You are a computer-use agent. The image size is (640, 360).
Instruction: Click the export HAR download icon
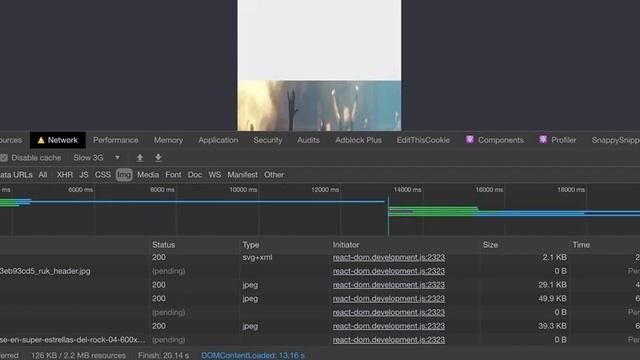tap(158, 158)
